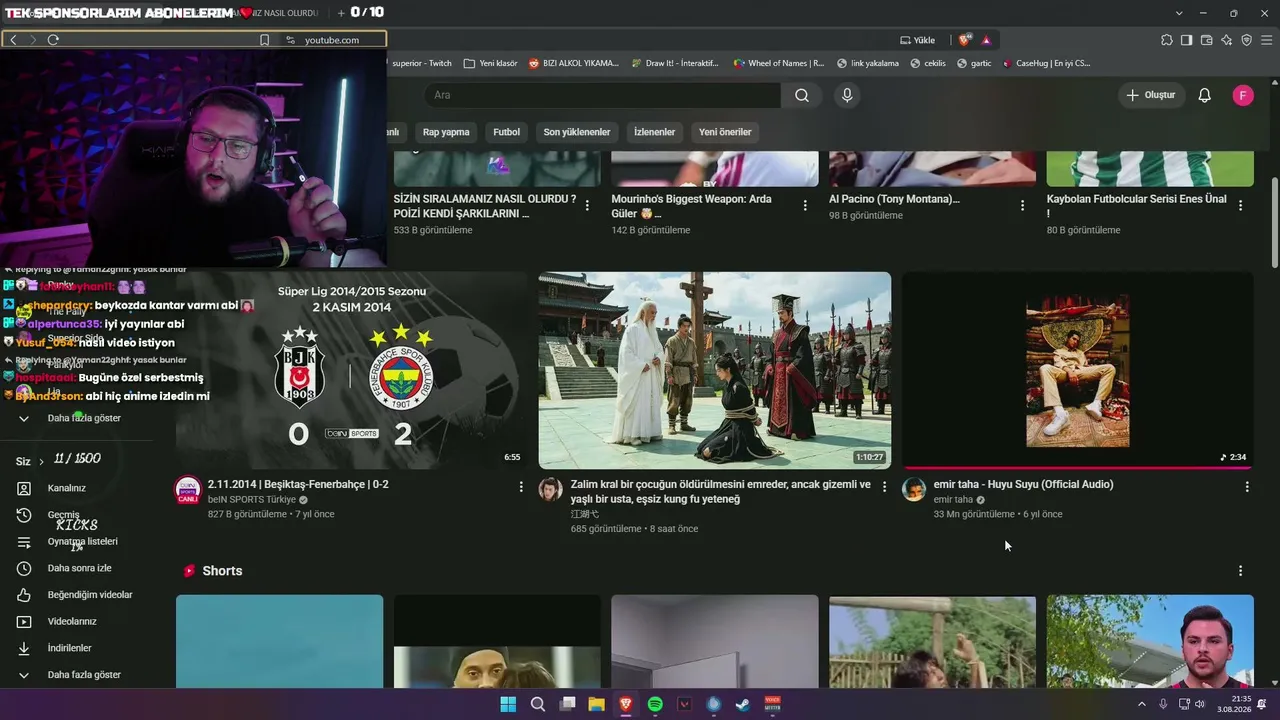The image size is (1280, 720).
Task: Open the account avatar menu
Action: (x=1243, y=95)
